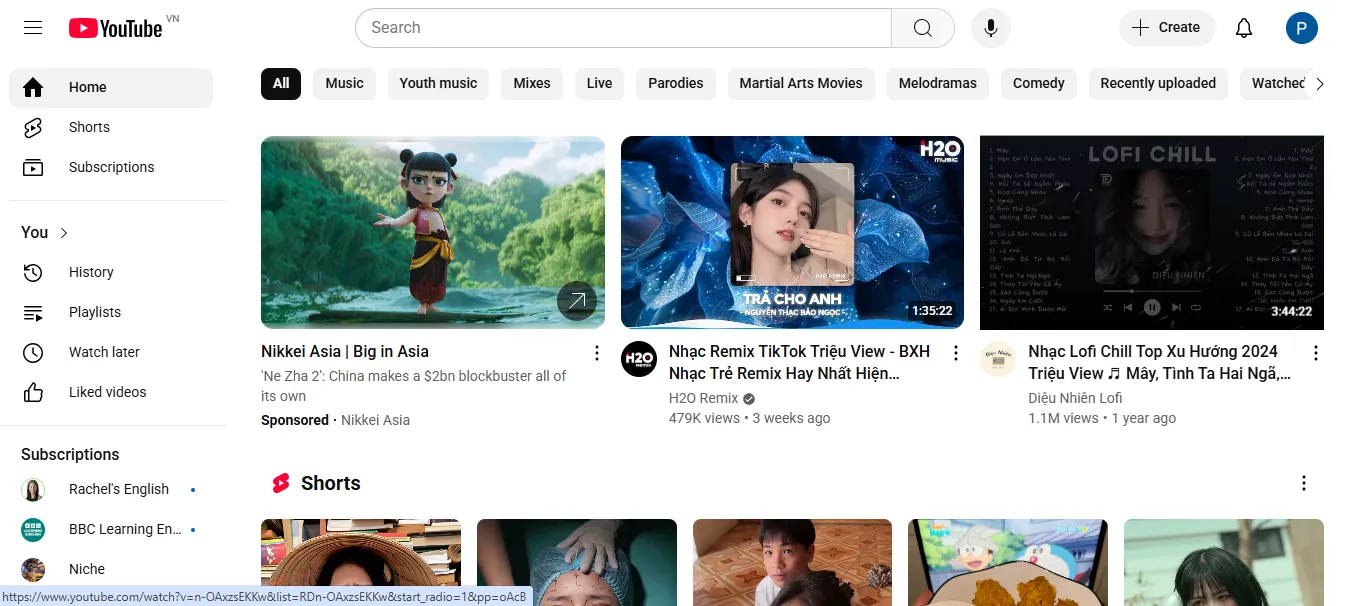This screenshot has height=606, width=1351.
Task: Open Watch later in sidebar
Action: 104,352
